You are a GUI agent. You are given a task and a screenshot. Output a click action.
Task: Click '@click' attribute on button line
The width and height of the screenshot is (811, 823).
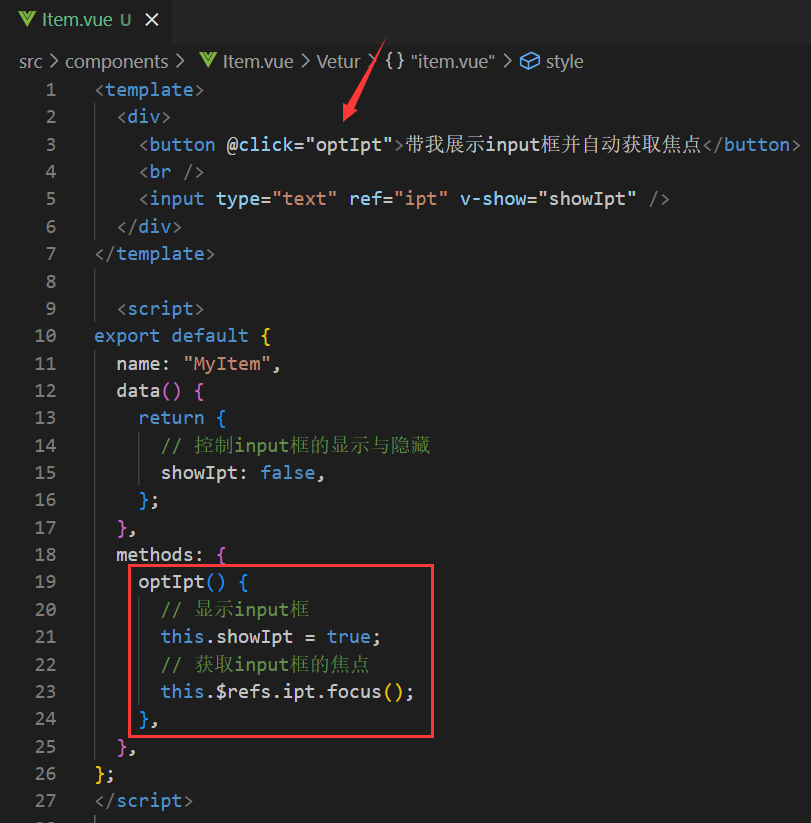[x=260, y=145]
